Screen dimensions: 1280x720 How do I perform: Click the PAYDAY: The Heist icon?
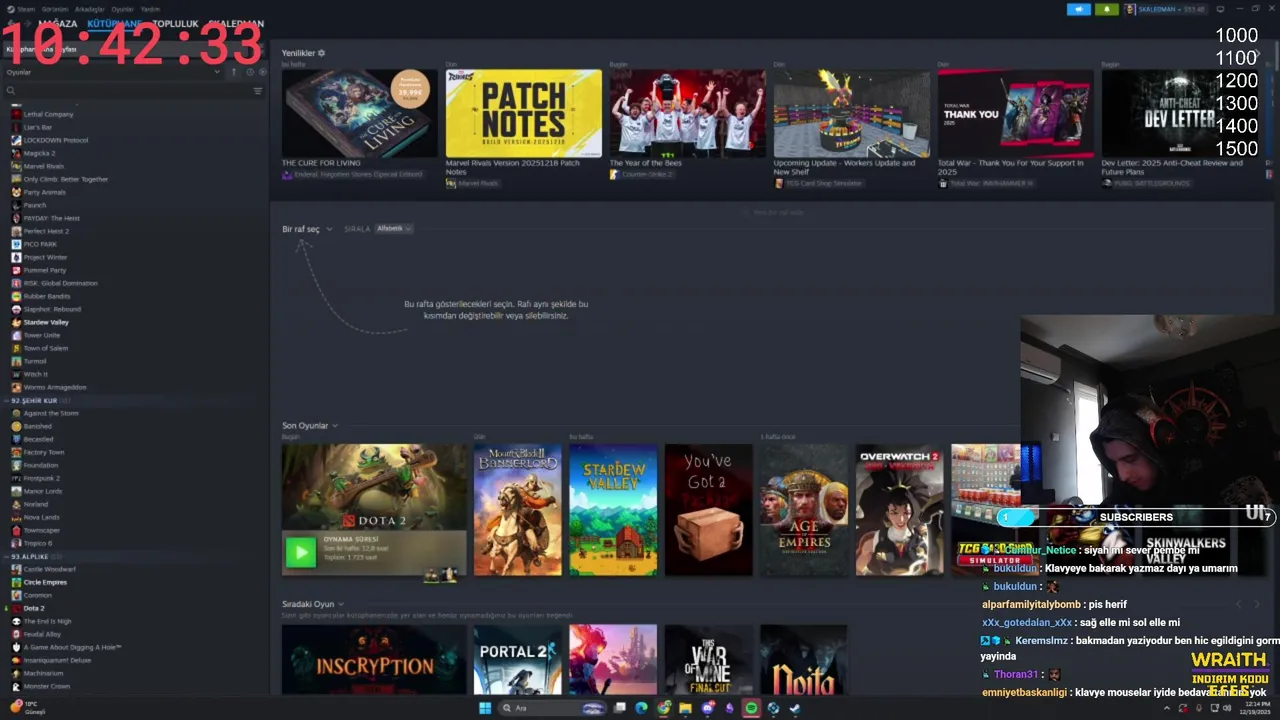[16, 218]
